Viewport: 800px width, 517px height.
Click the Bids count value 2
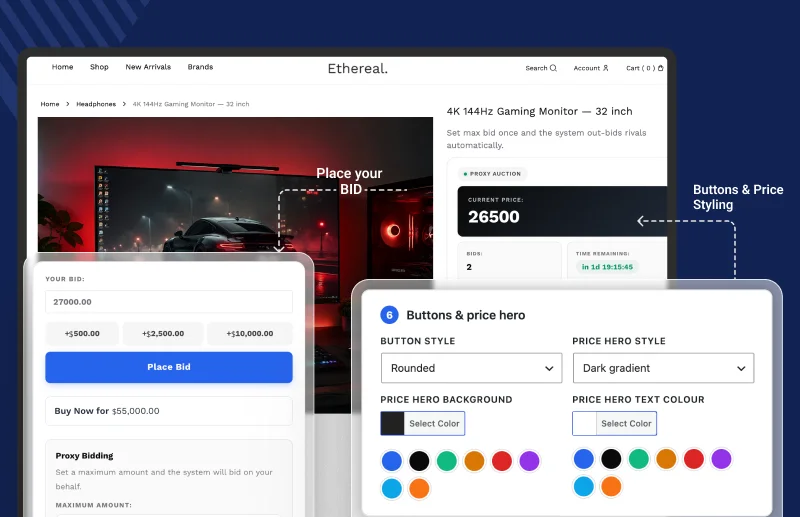(469, 267)
